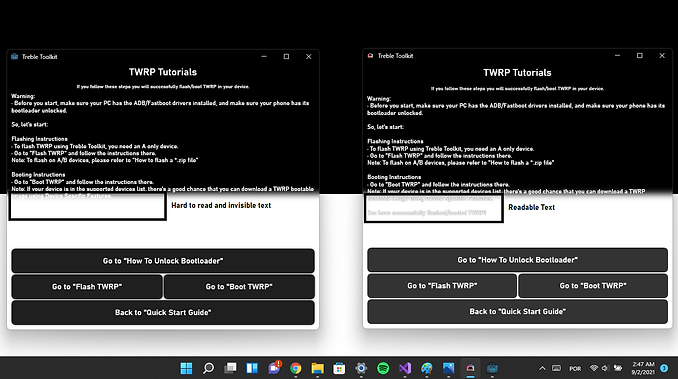Image resolution: width=678 pixels, height=379 pixels.
Task: Open touch keyboard from system tray
Action: (x=556, y=368)
